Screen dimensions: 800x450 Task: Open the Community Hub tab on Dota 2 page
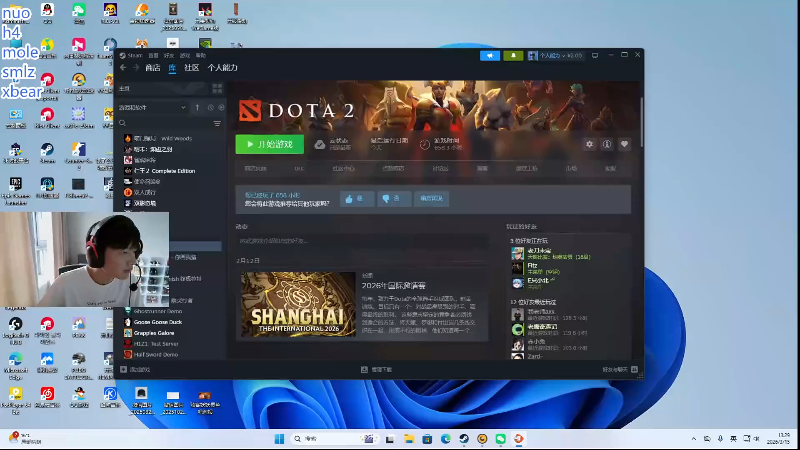tap(343, 168)
